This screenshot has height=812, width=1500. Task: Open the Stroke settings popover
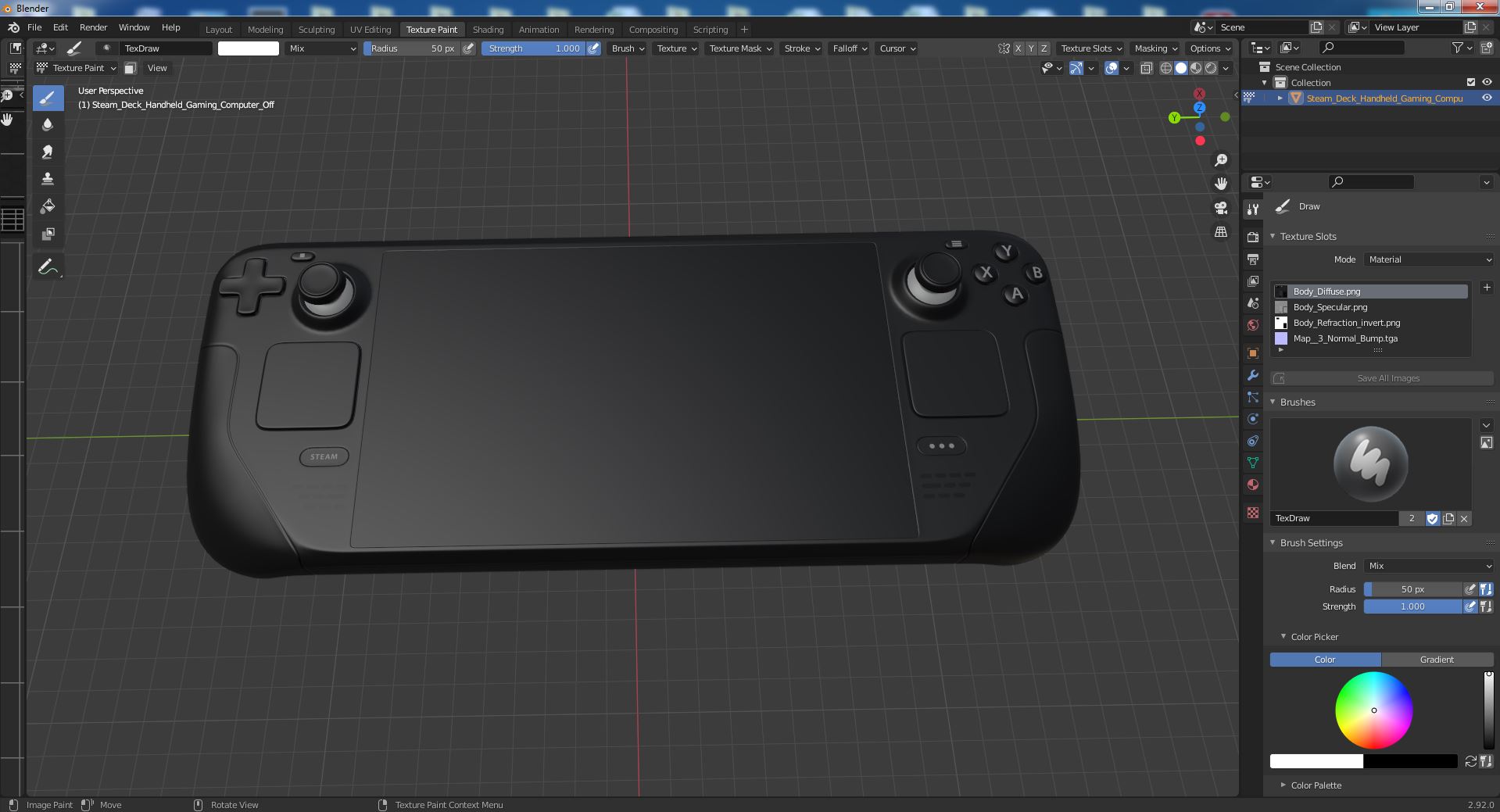801,48
